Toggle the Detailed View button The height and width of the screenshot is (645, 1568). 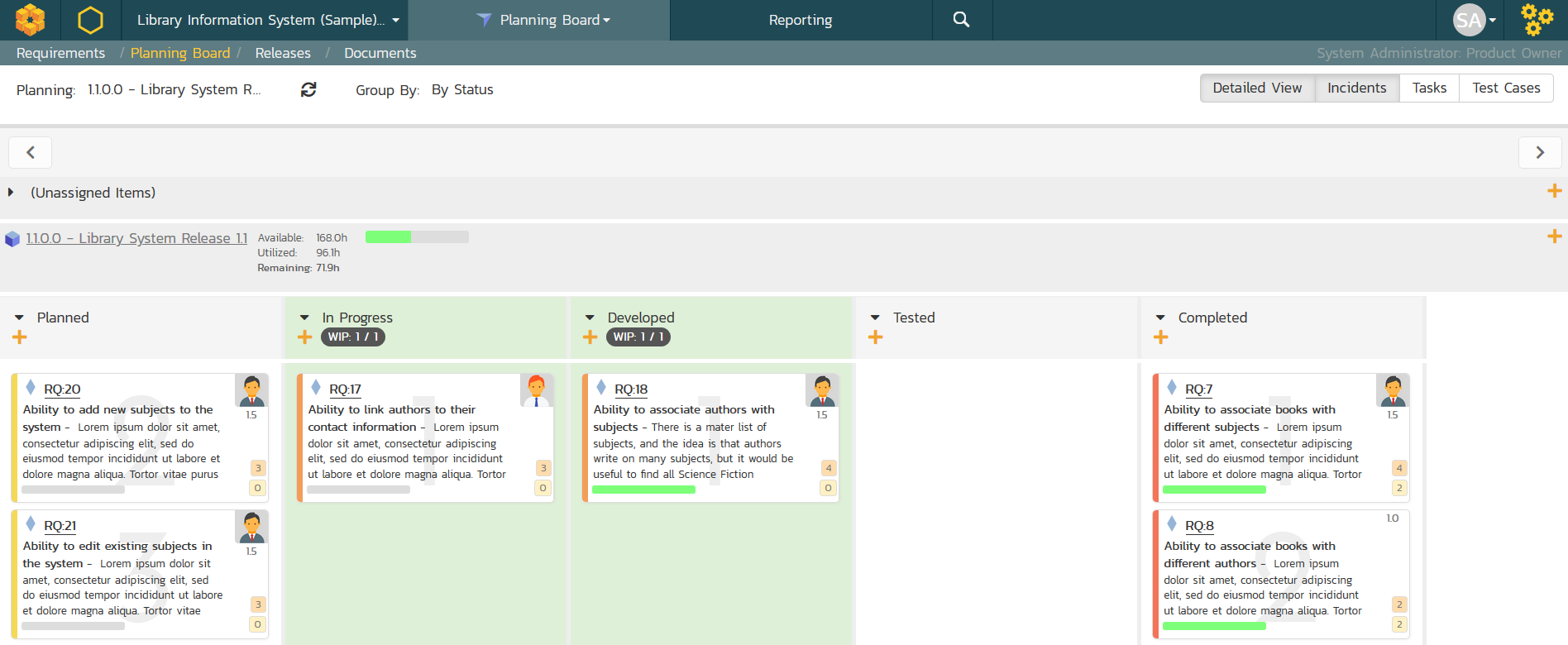tap(1256, 88)
